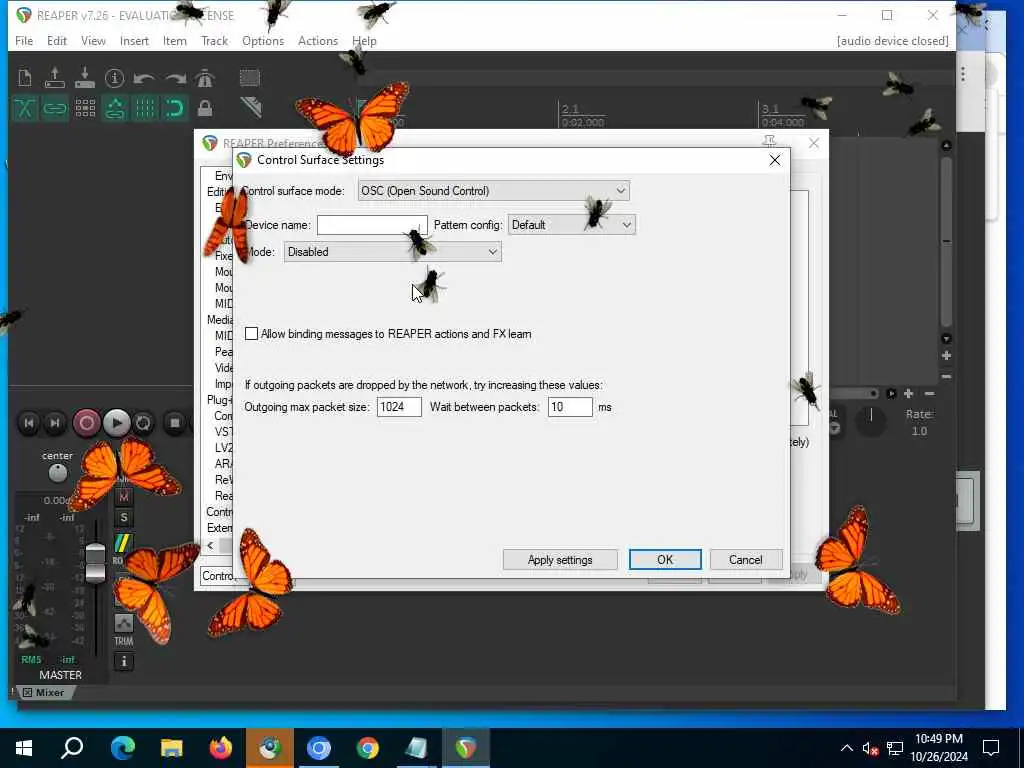
Task: Open Windows taskbar search
Action: pos(72,748)
